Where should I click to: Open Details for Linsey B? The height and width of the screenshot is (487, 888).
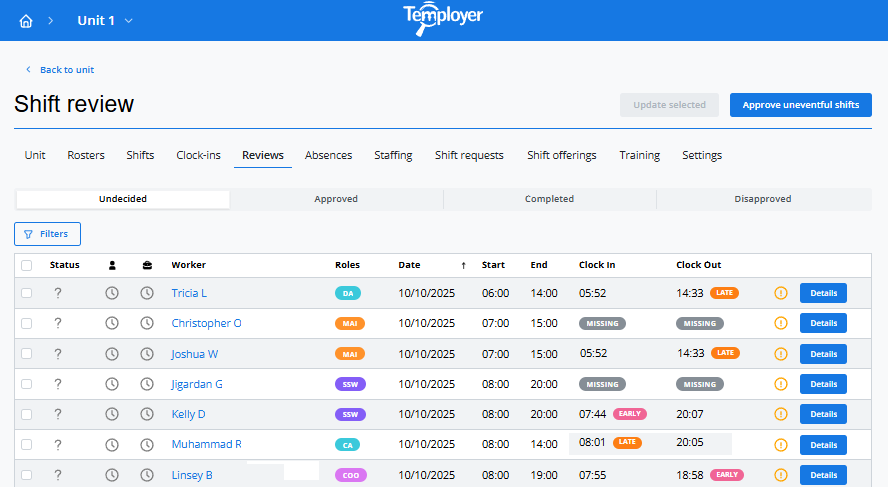click(x=823, y=475)
